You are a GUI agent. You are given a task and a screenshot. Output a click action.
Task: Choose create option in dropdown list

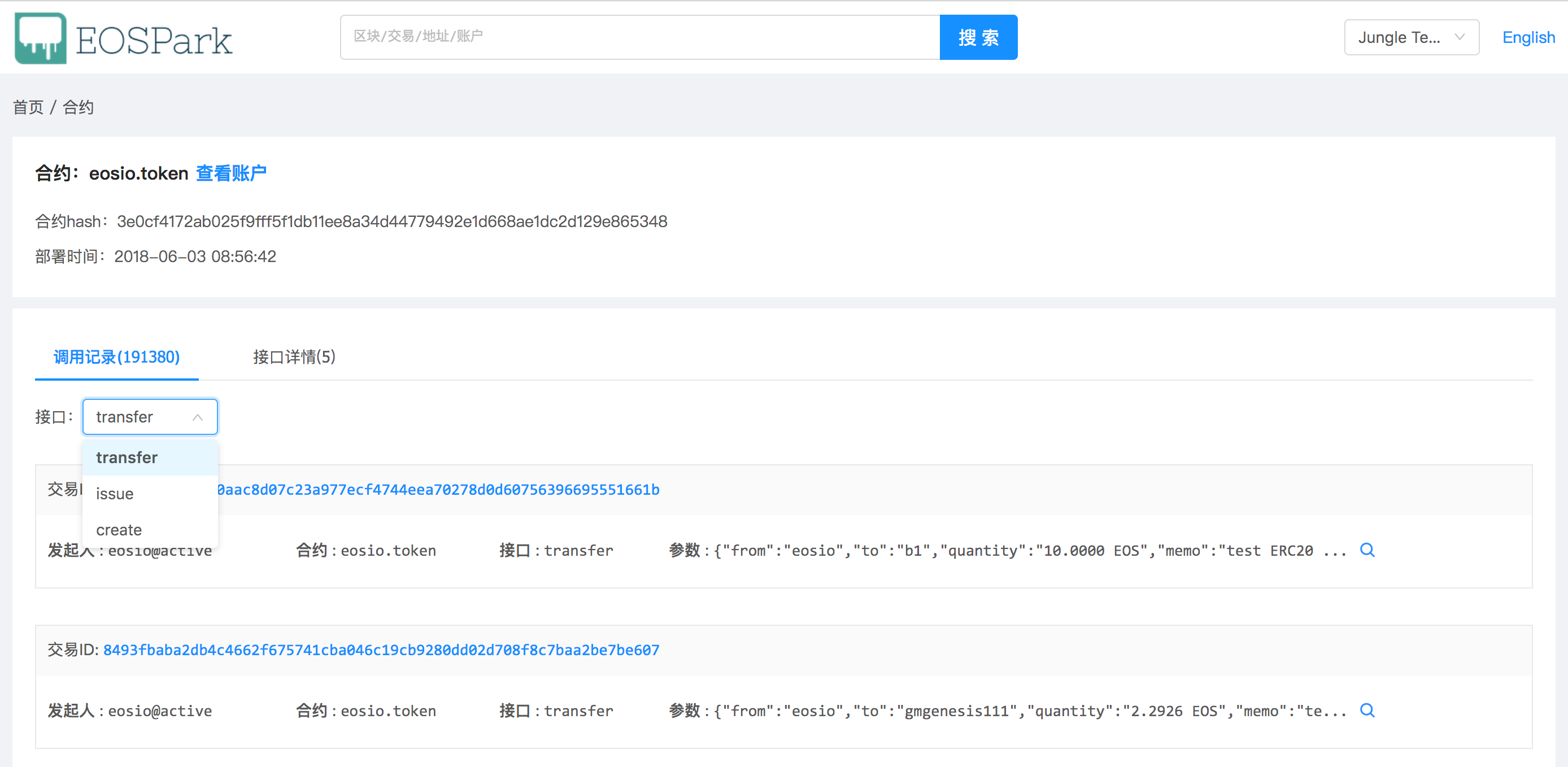[150, 530]
